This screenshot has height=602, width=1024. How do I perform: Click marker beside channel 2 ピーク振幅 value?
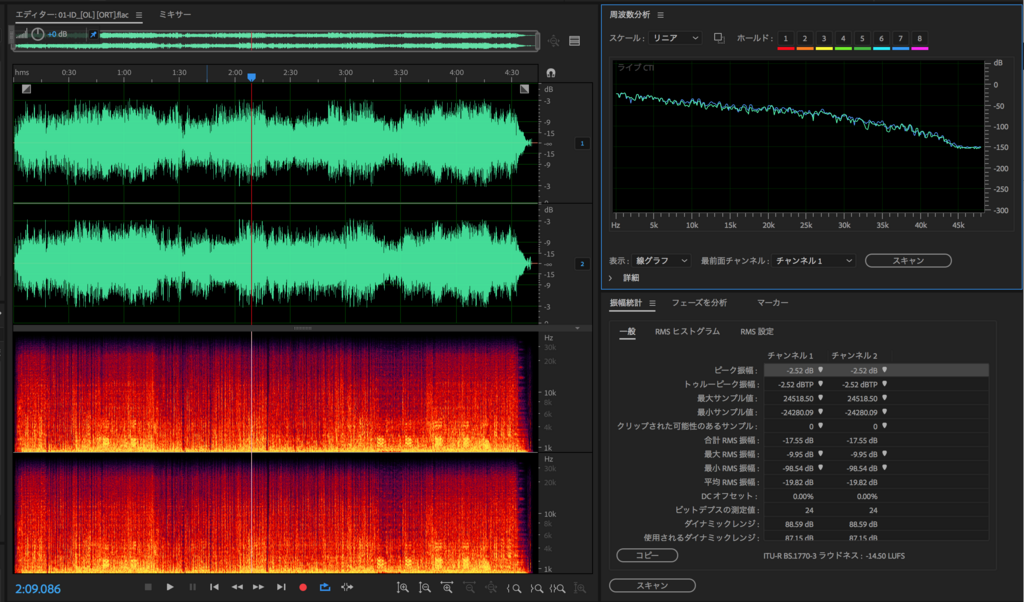[x=884, y=370]
